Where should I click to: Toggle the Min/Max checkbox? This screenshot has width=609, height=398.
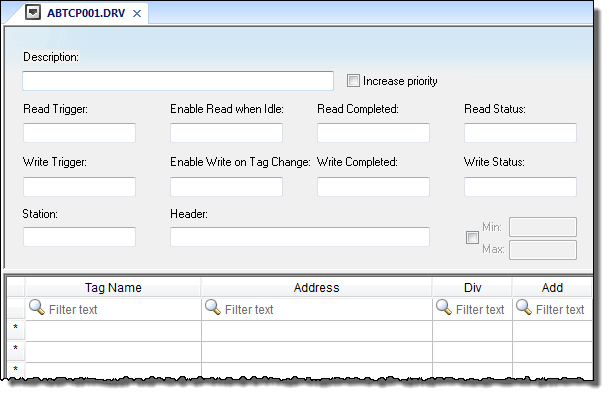tap(472, 237)
